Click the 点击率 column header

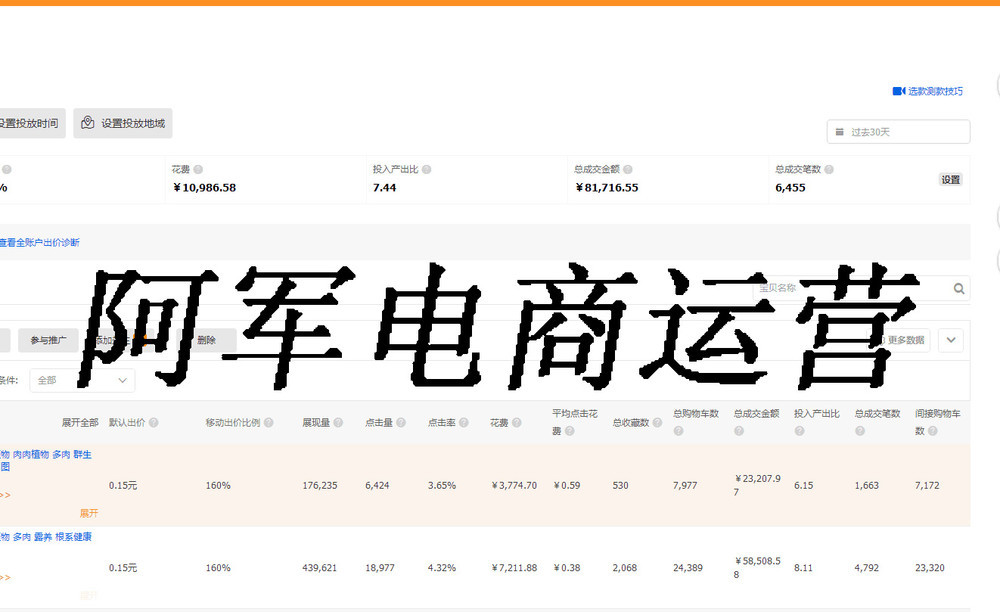click(x=441, y=423)
